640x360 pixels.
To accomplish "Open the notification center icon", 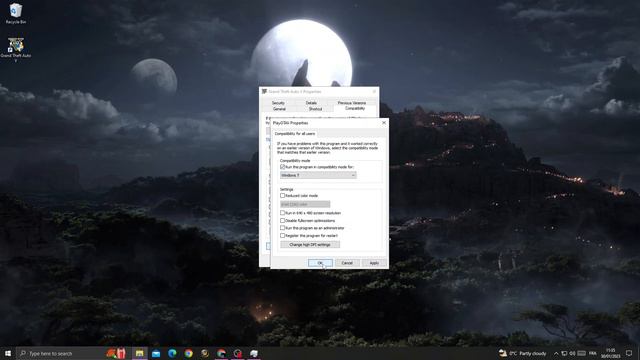I will 629,353.
